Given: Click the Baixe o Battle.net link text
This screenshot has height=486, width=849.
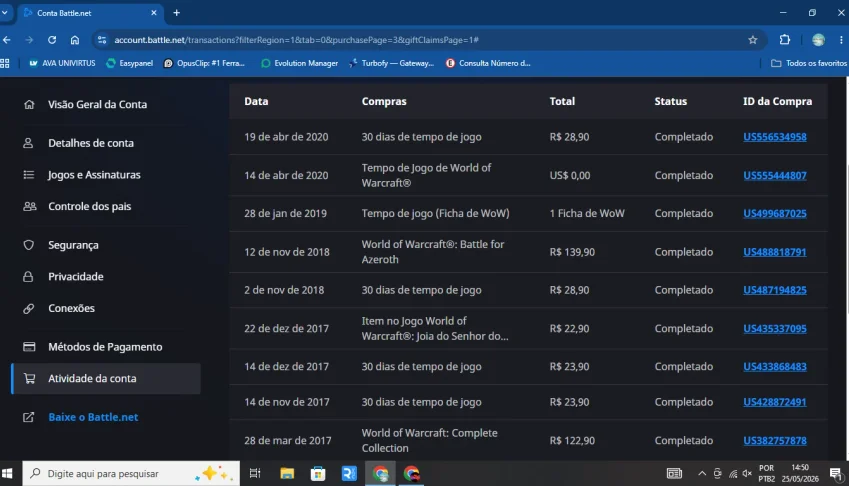Looking at the screenshot, I should (93, 417).
